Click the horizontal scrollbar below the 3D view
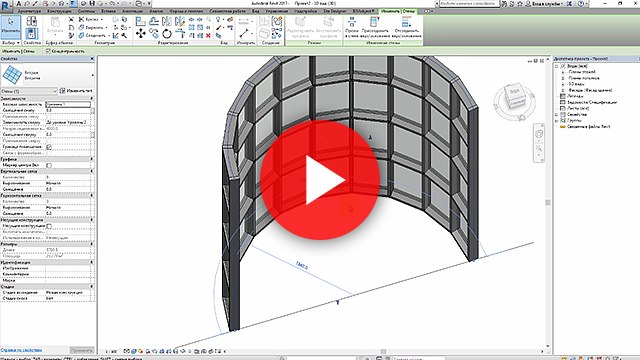 coord(383,351)
